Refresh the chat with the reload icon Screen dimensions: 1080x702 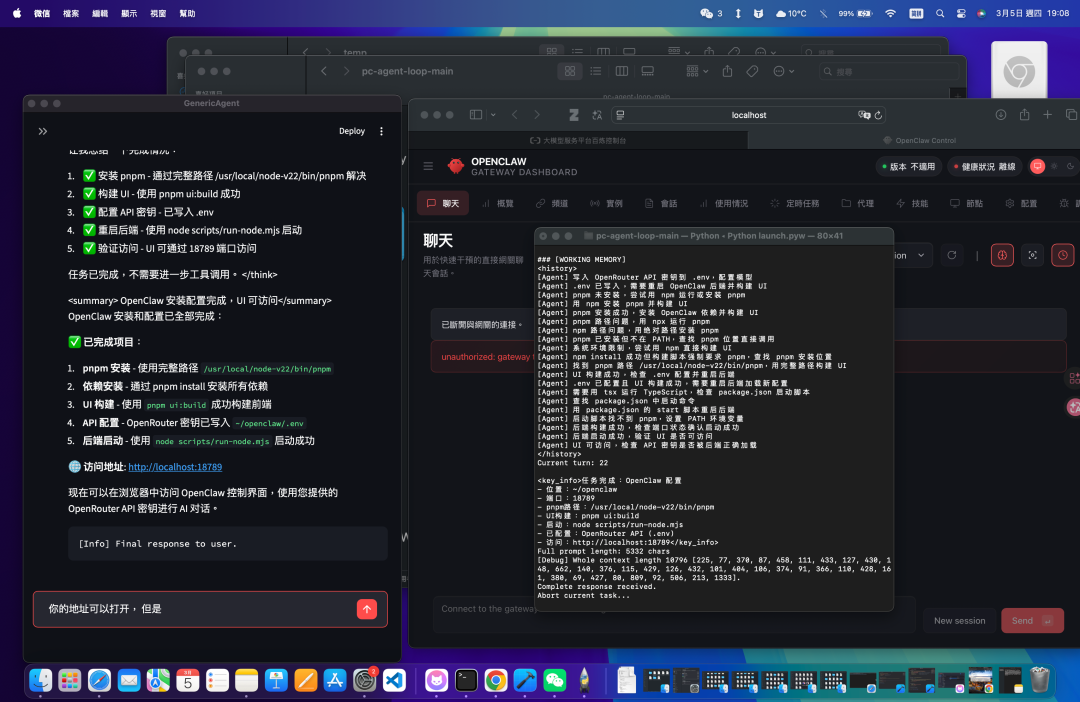click(x=952, y=255)
